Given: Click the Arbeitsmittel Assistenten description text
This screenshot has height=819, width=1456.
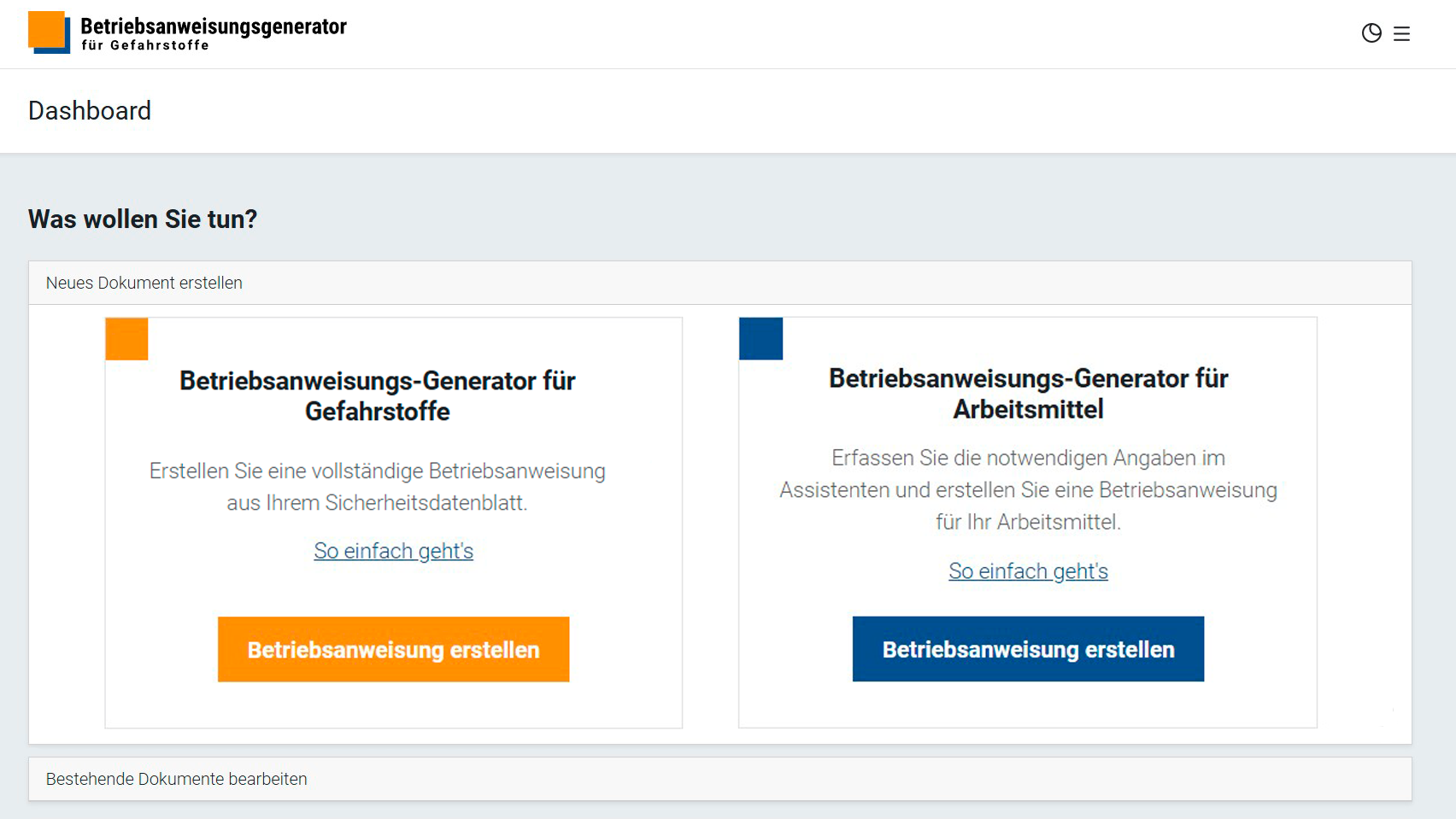Looking at the screenshot, I should click(1028, 489).
